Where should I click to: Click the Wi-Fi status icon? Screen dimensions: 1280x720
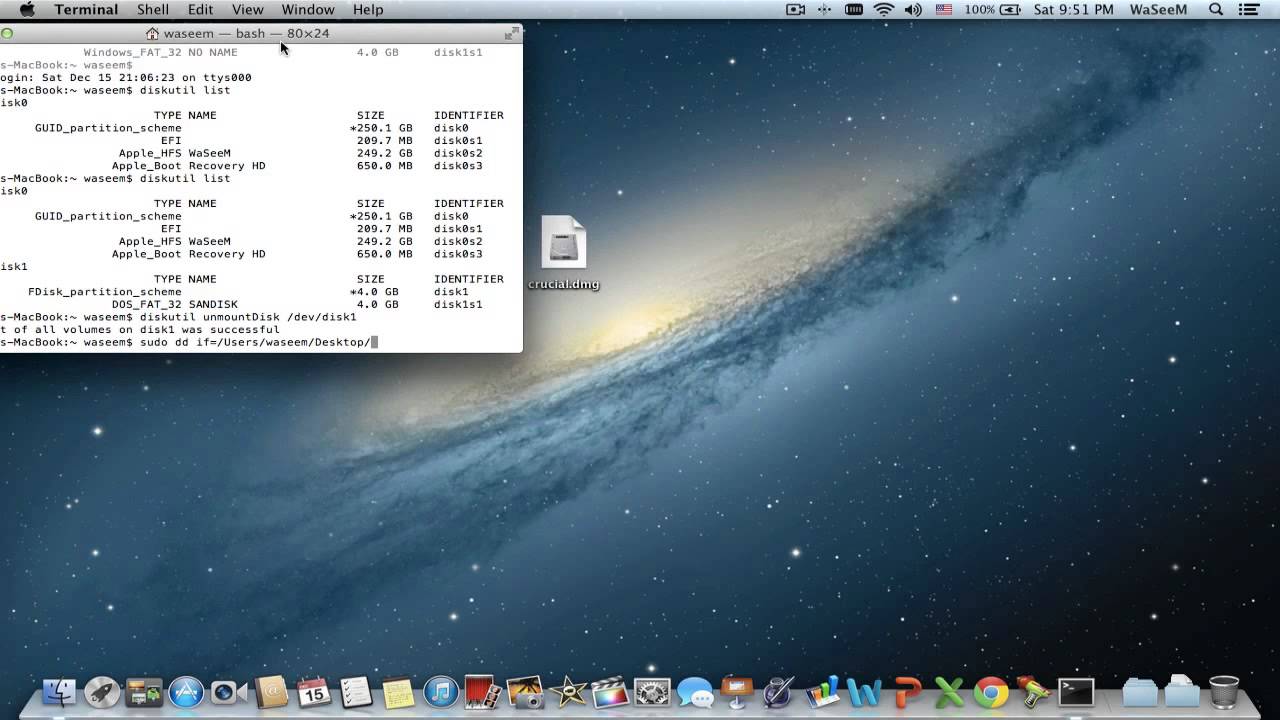pyautogui.click(x=883, y=9)
